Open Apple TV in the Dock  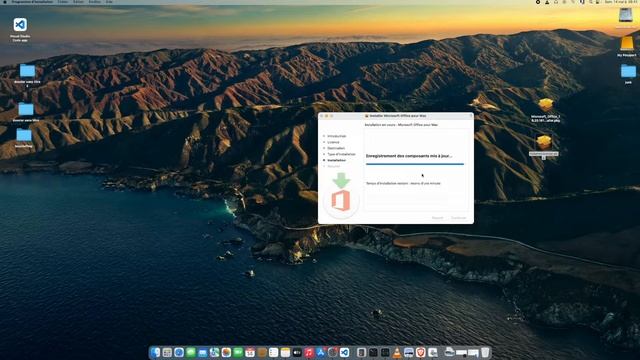[x=297, y=352]
